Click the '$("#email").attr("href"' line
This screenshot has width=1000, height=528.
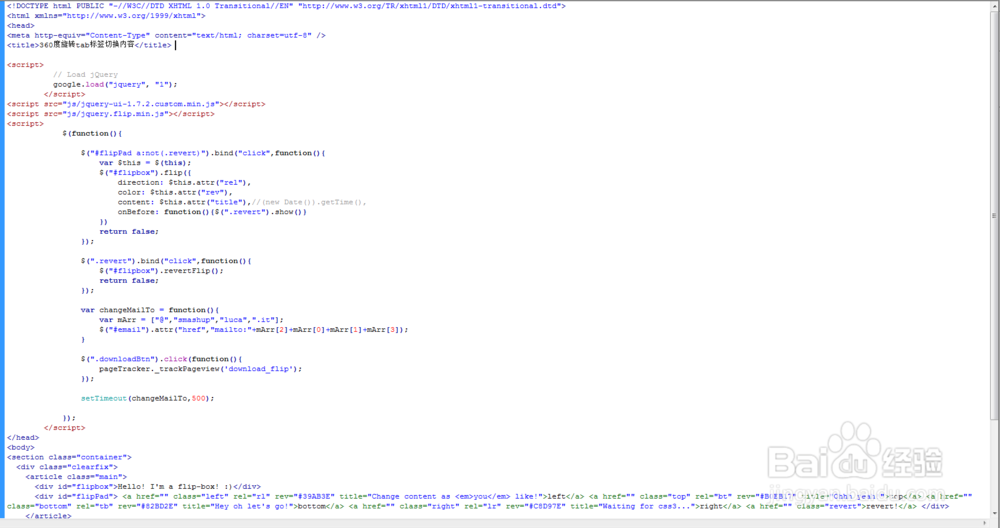253,330
